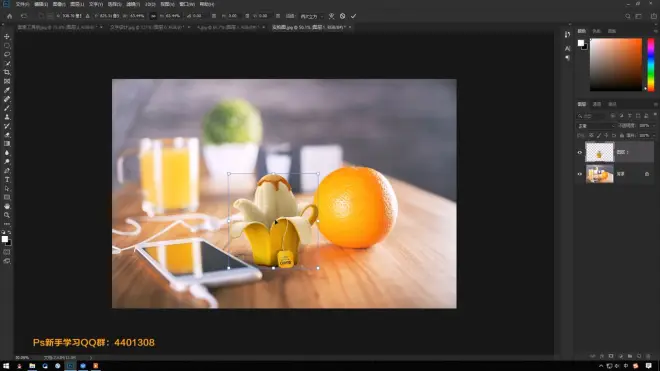
Task: Select the Brush tool
Action: click(7, 108)
